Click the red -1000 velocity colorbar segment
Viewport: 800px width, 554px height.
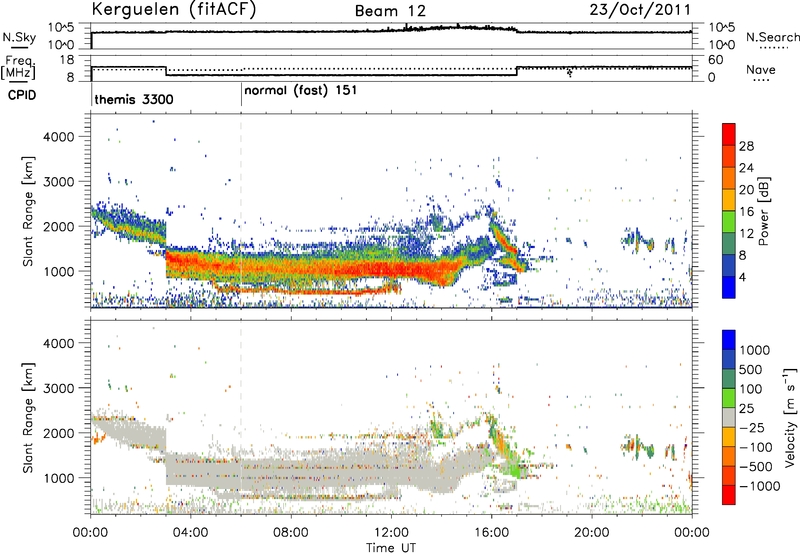tap(729, 495)
